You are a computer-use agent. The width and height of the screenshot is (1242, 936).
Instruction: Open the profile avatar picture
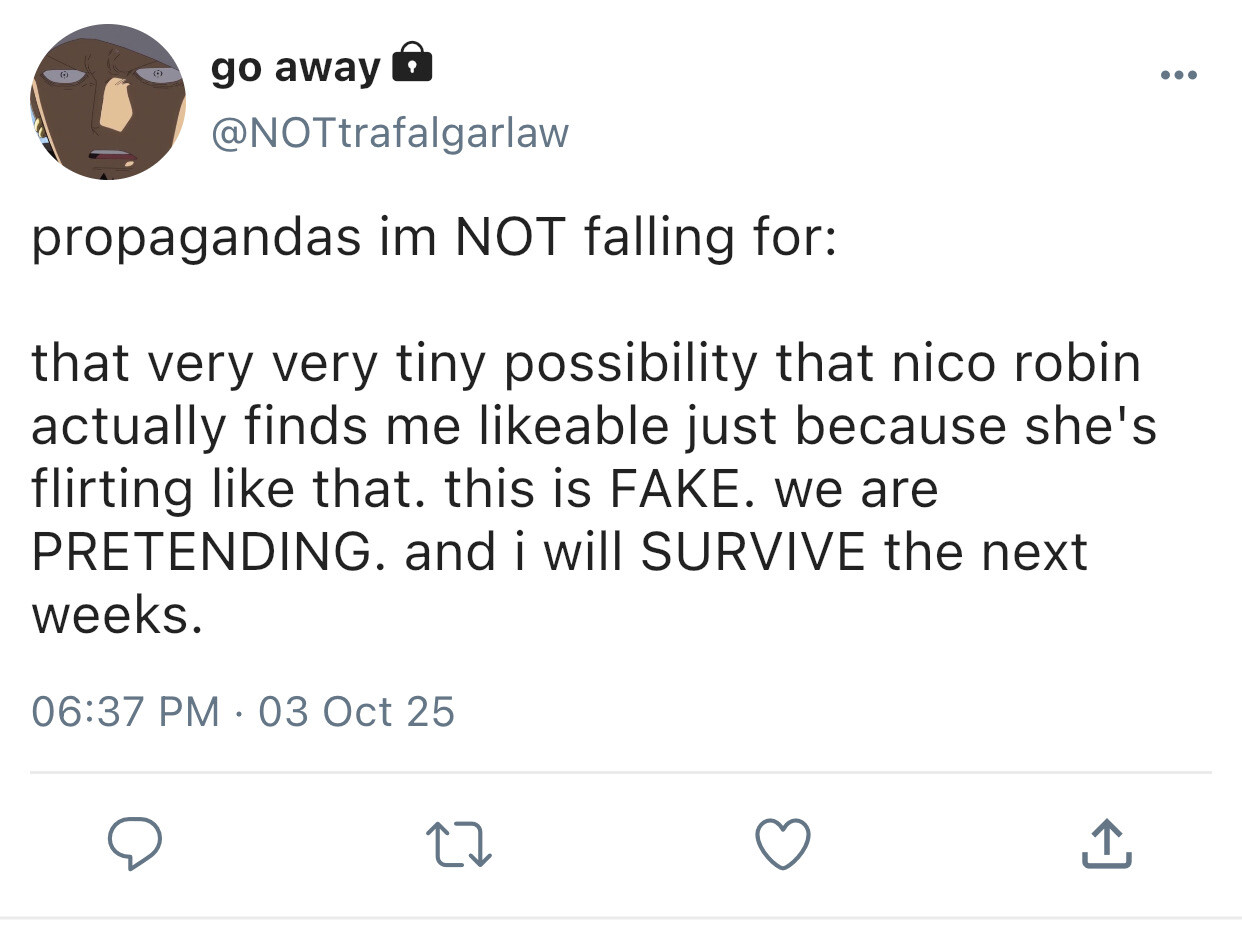[106, 103]
